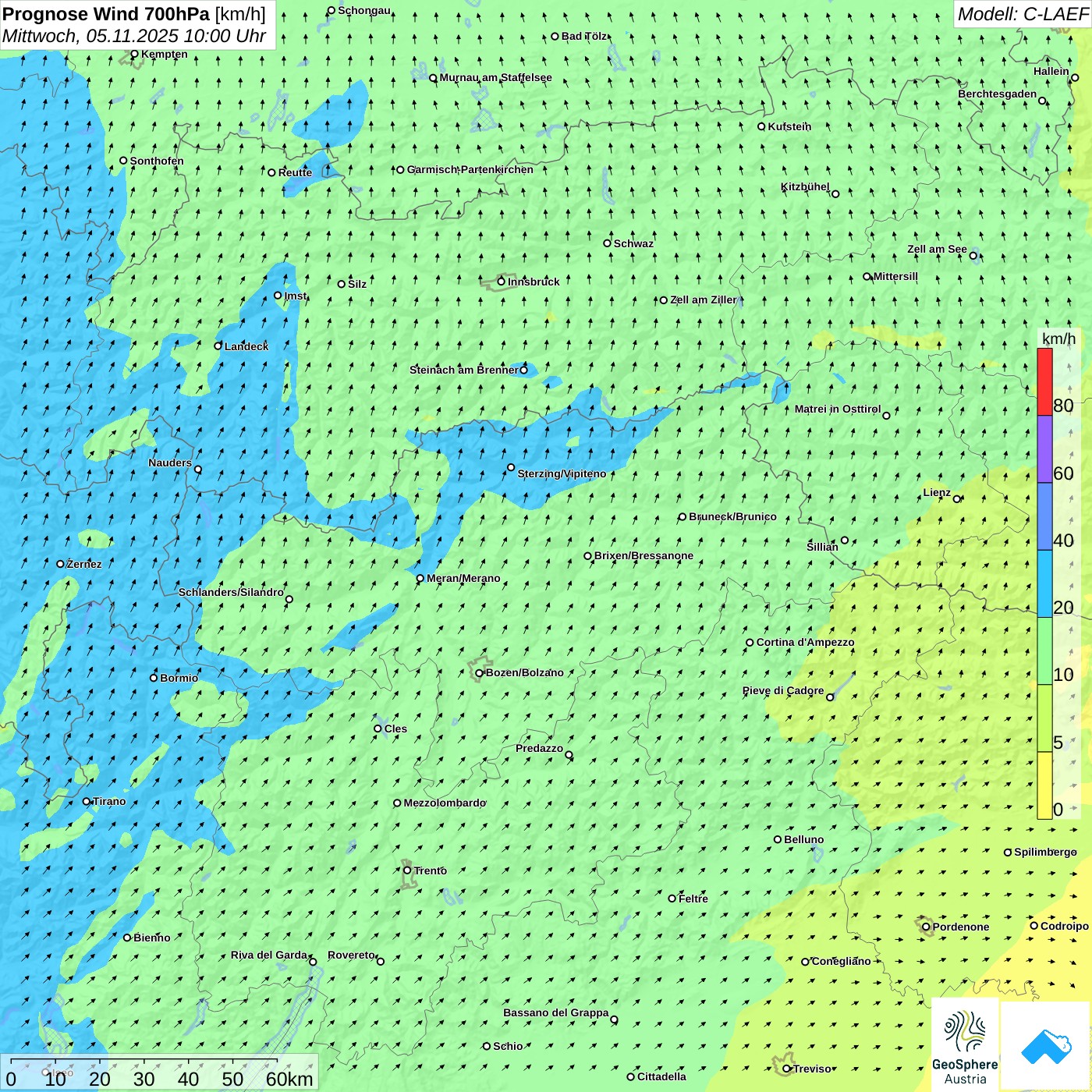Click the Berchtesgaden city label
The image size is (1092, 1092).
[x=998, y=94]
